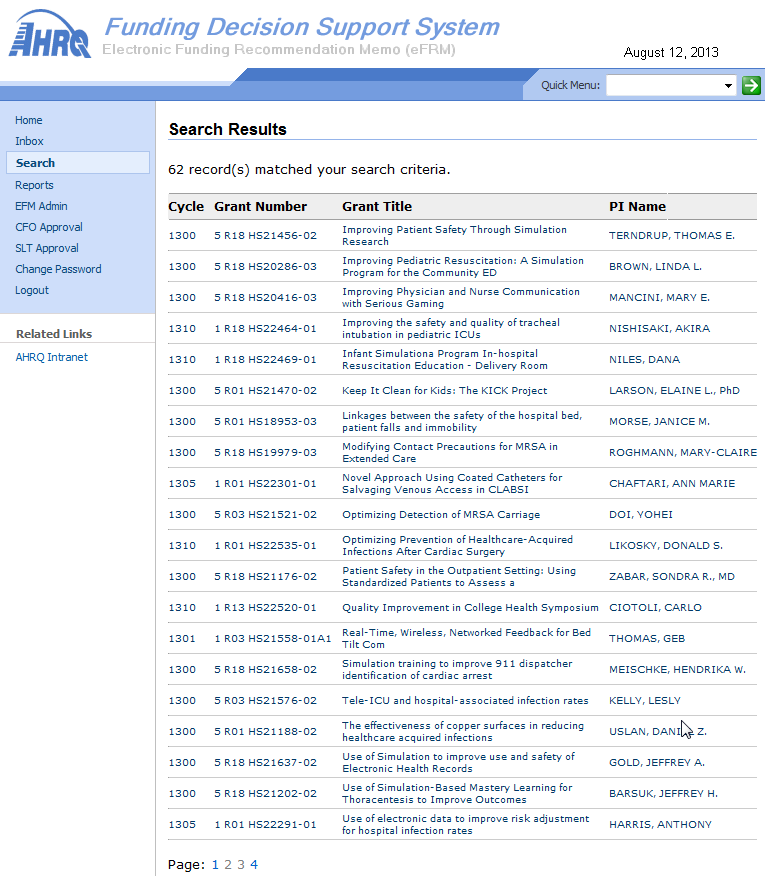Screen dimensions: 765x876
Task: Click the PI Name column header
Action: click(638, 207)
